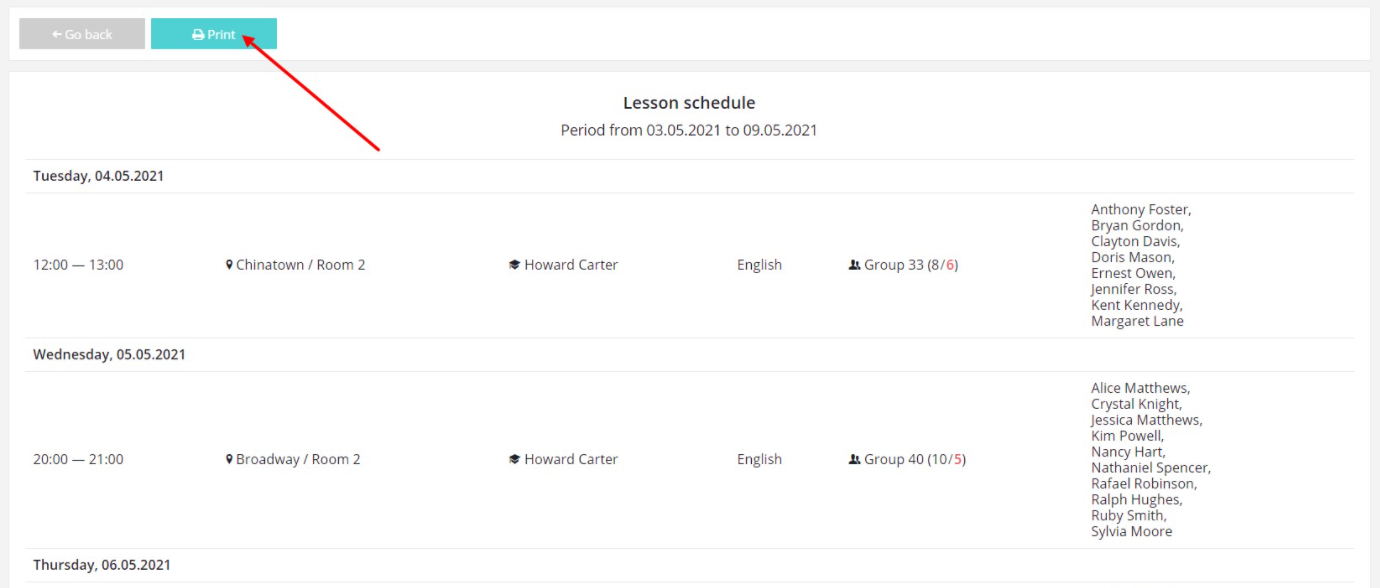The height and width of the screenshot is (588, 1380).
Task: Click the back arrow icon
Action: [57, 34]
